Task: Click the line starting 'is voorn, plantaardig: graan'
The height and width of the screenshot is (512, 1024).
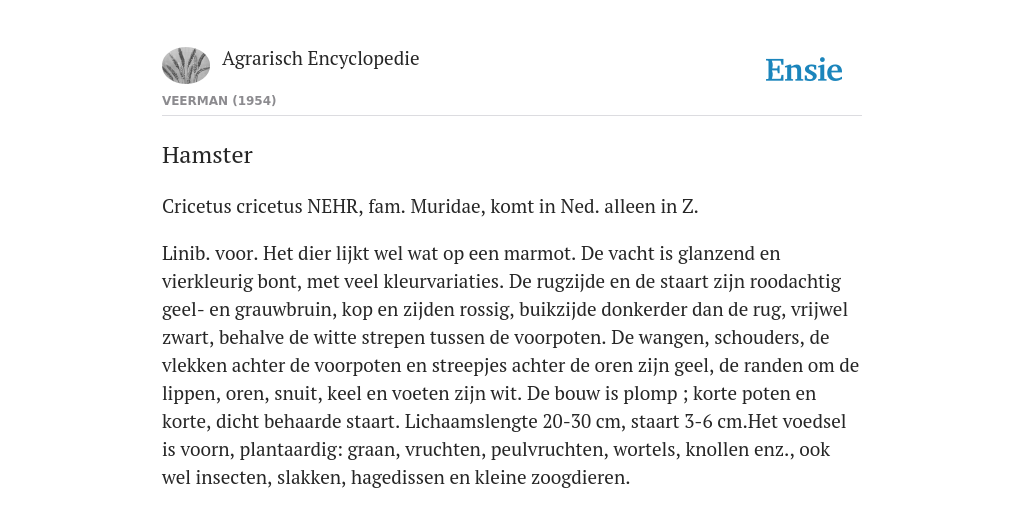Action: click(x=496, y=450)
